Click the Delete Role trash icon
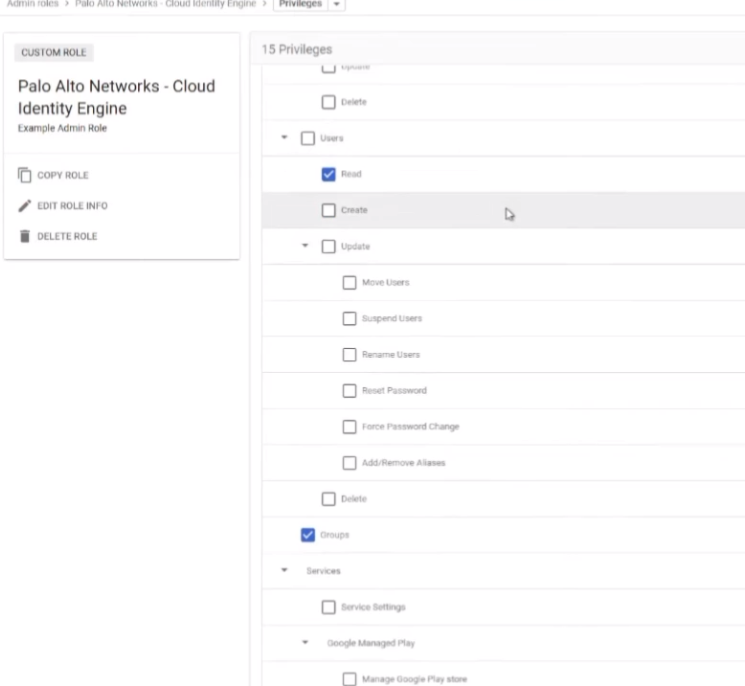This screenshot has width=745, height=686. 25,236
